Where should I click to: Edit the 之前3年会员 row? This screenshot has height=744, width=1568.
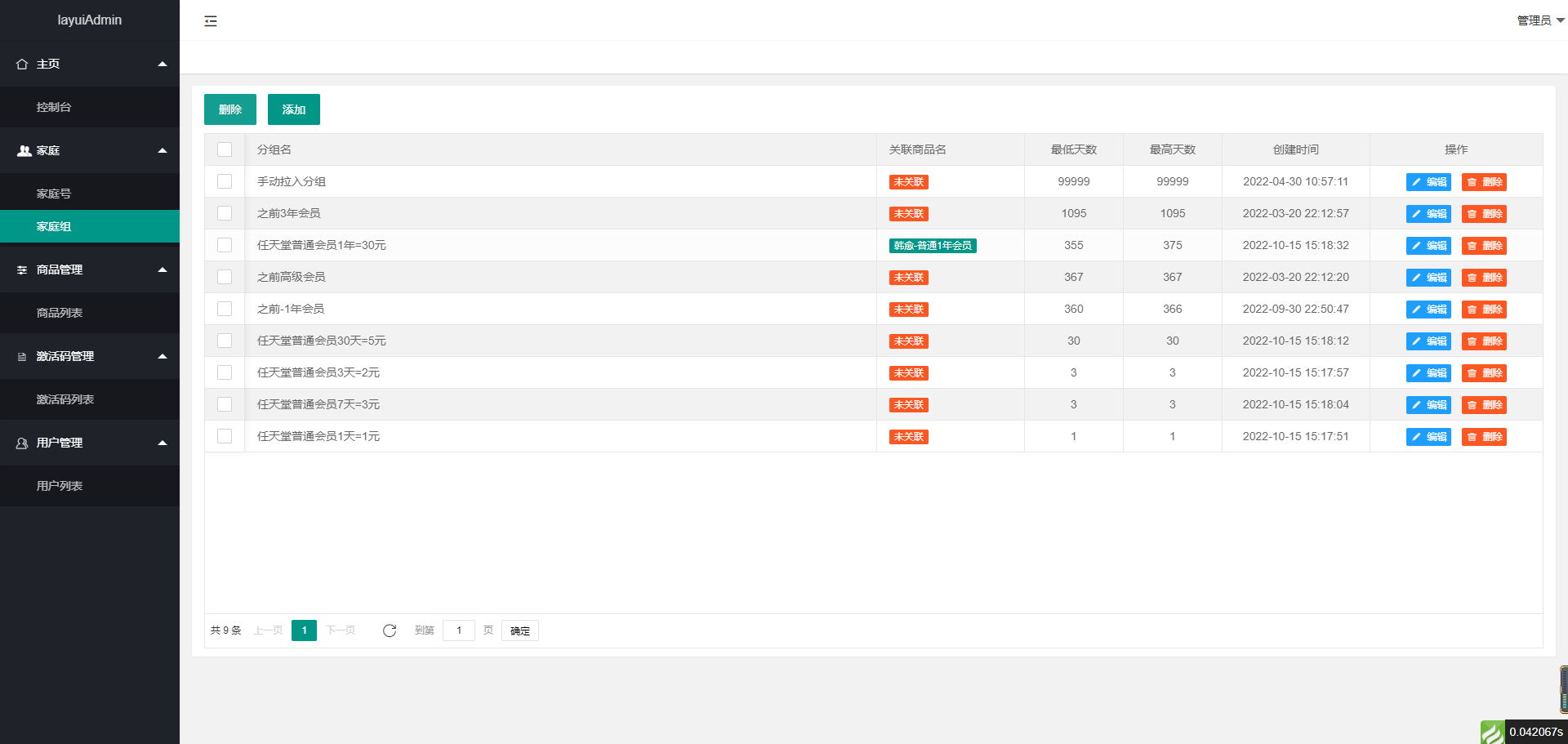pyautogui.click(x=1428, y=214)
